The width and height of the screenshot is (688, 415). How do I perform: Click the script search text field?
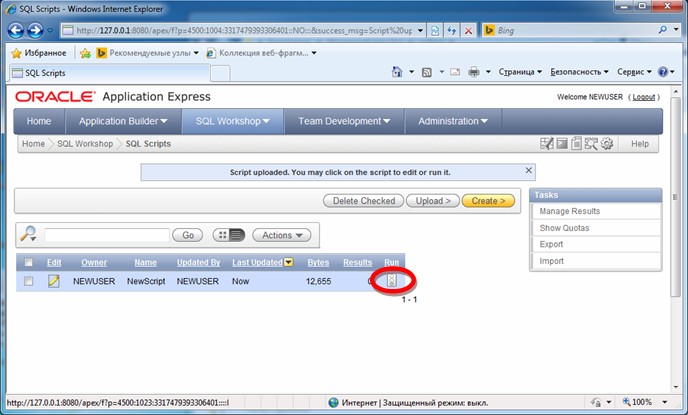pos(106,235)
